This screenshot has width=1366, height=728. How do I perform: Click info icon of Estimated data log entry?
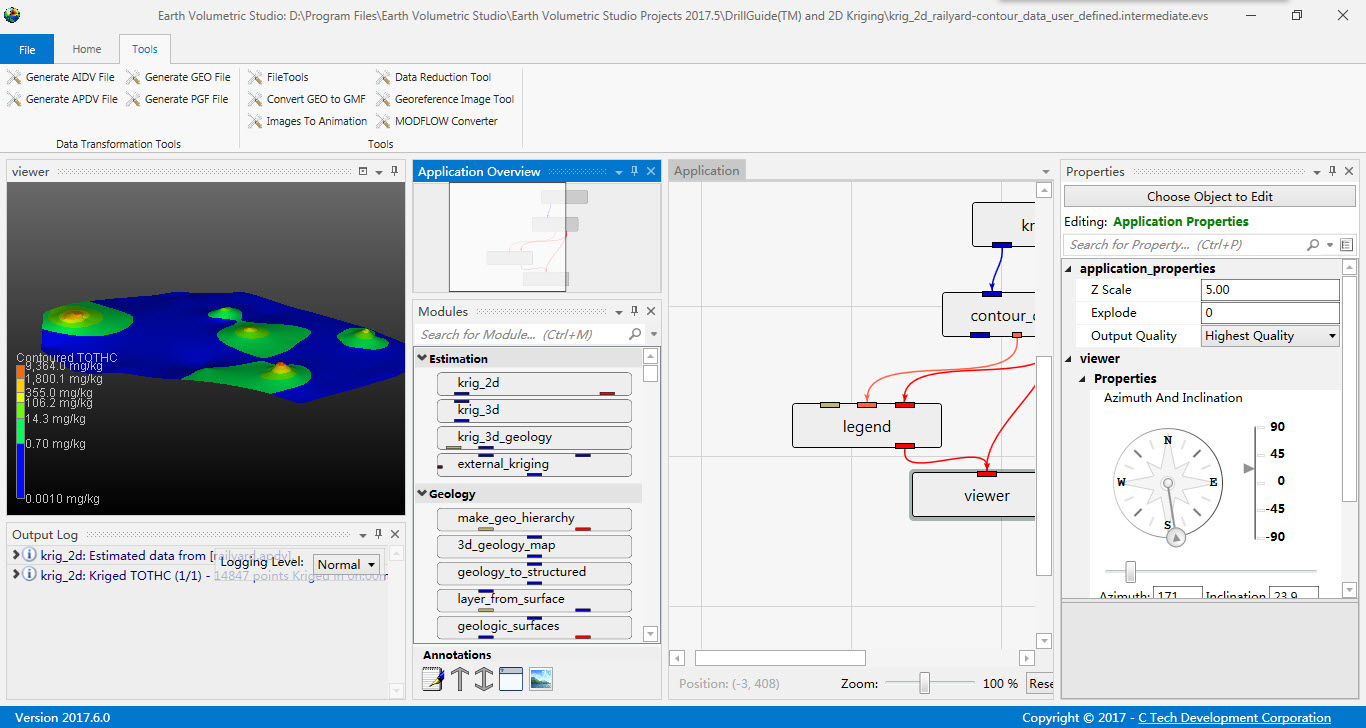pos(30,555)
